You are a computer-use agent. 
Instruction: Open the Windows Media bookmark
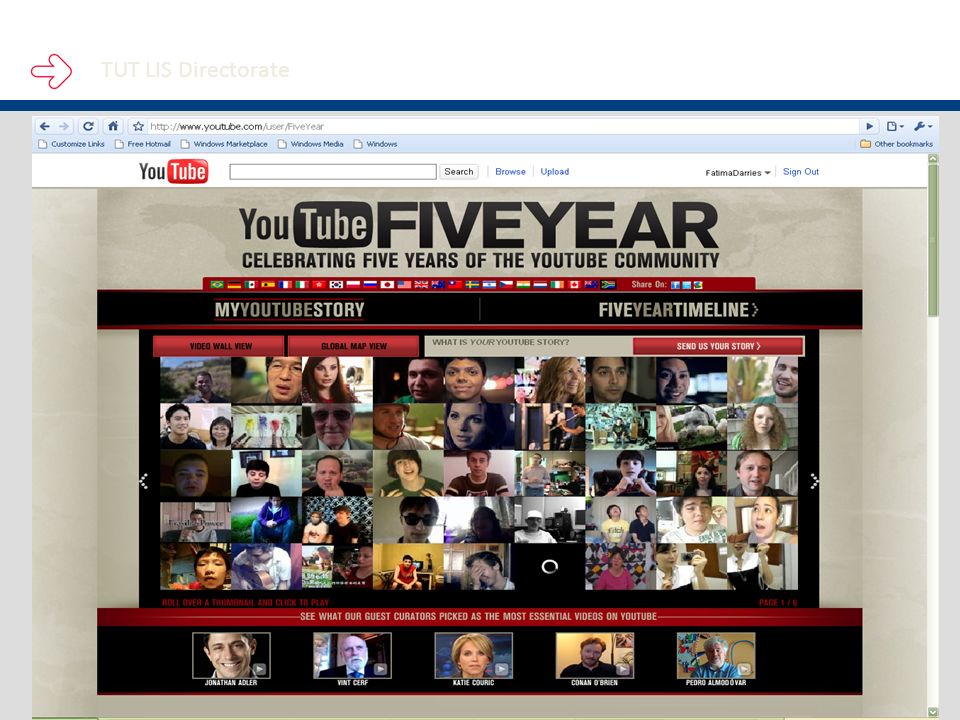pyautogui.click(x=311, y=144)
